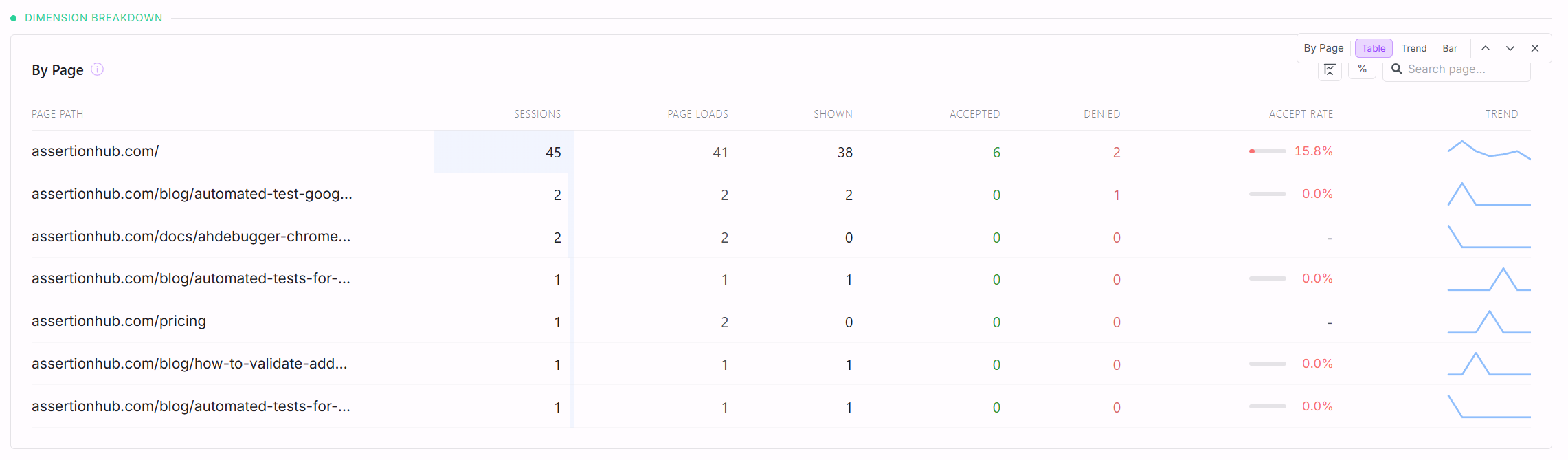Click 0.0% accept rate in automated-test-goog row
The image size is (1568, 460).
1317,194
